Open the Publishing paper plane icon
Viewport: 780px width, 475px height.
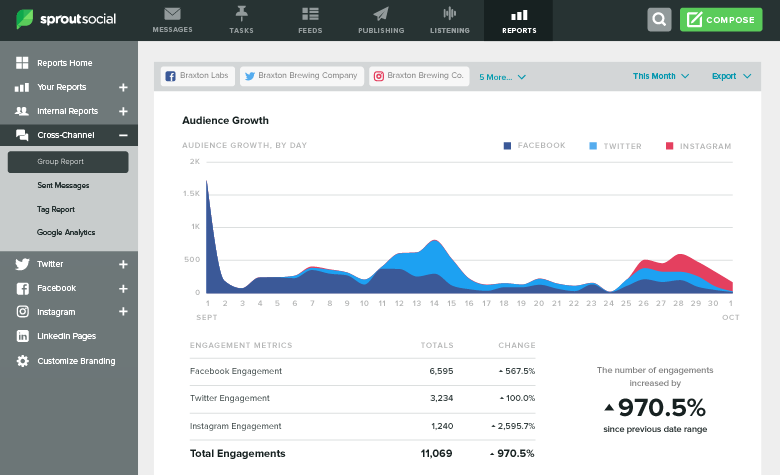[x=380, y=14]
